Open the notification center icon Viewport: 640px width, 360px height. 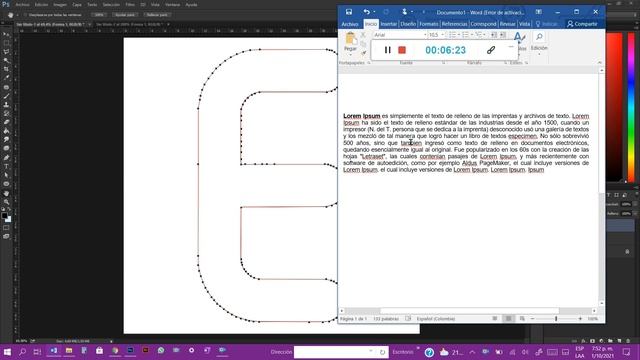[x=627, y=351]
